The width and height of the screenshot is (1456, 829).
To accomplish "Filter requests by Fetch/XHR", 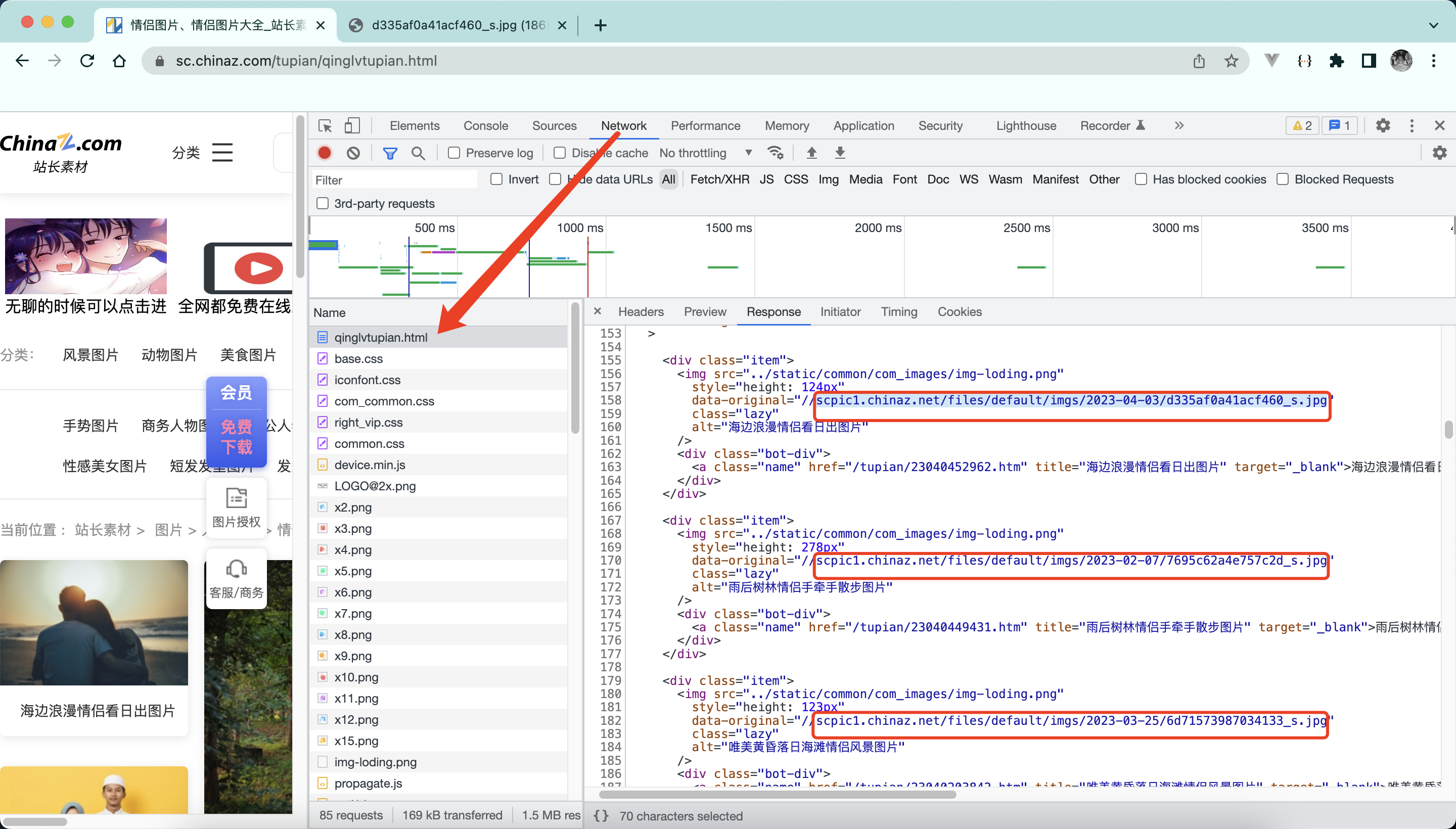I will click(719, 179).
